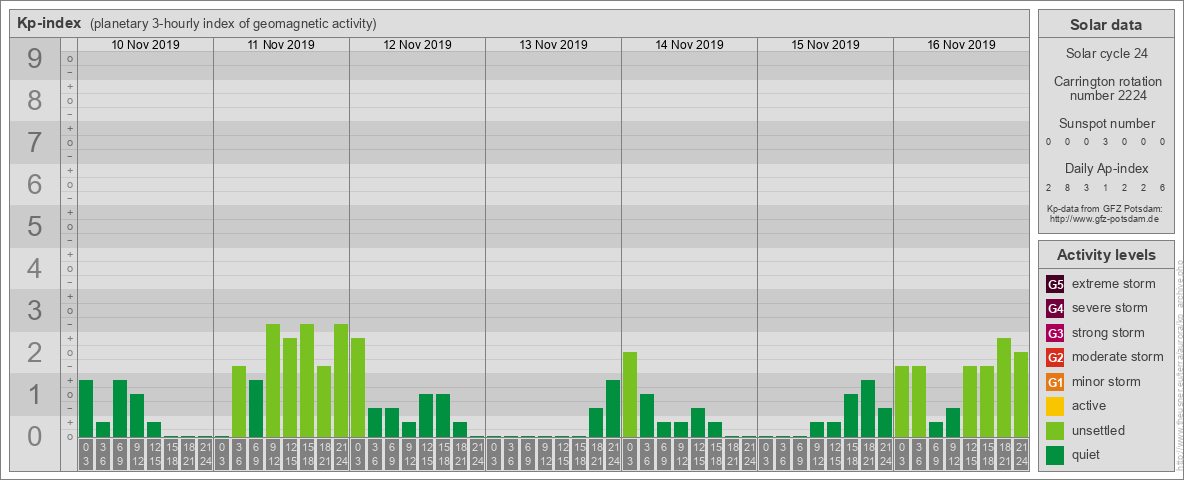
Task: Click the Daily Ap-index label
Action: pyautogui.click(x=1106, y=168)
